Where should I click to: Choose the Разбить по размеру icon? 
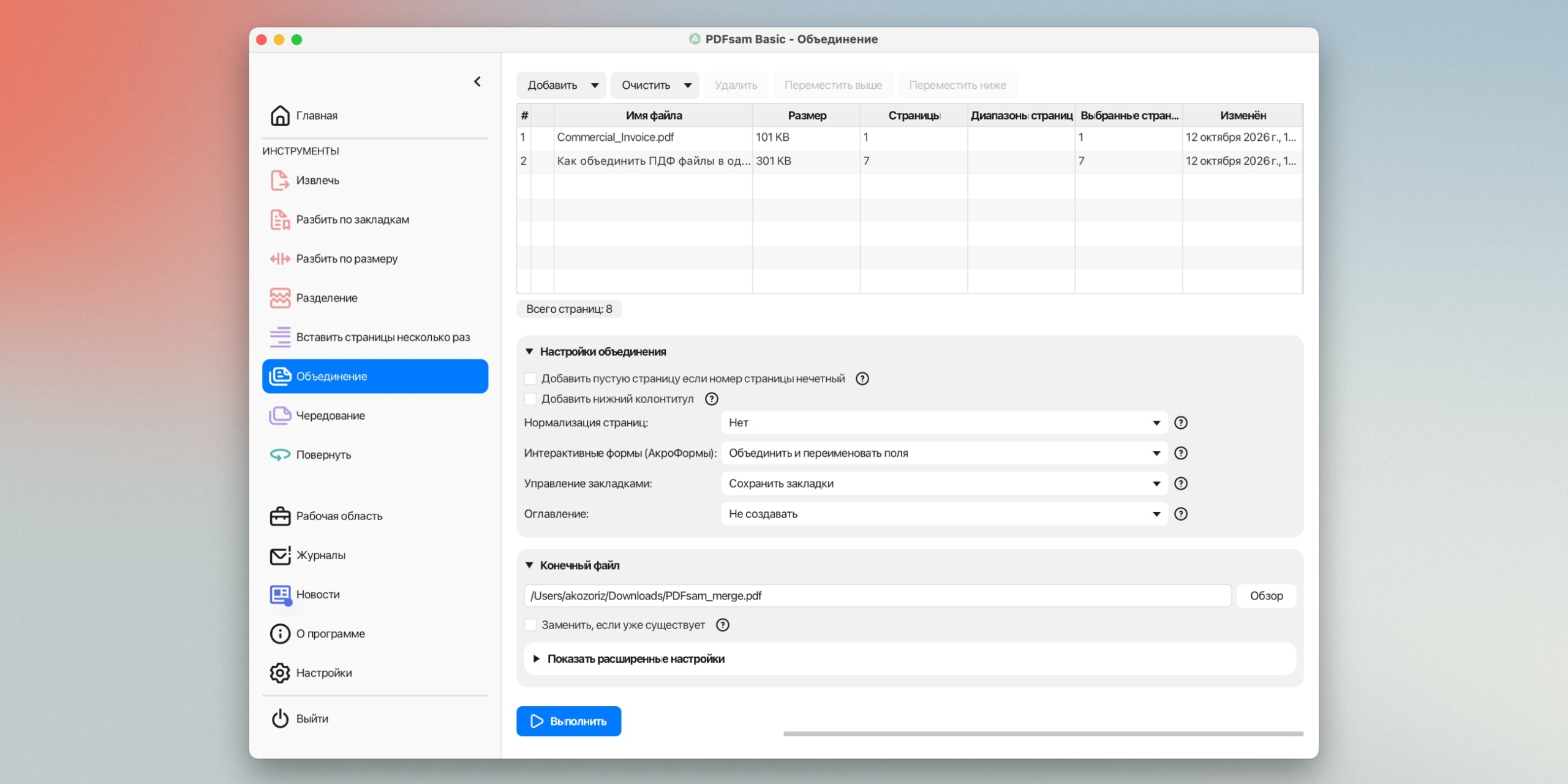[280, 258]
